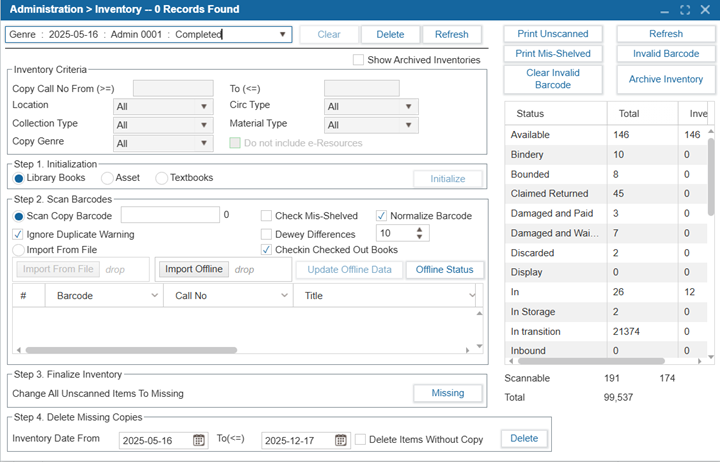Click the status table horizontal scrollbar

click(591, 361)
